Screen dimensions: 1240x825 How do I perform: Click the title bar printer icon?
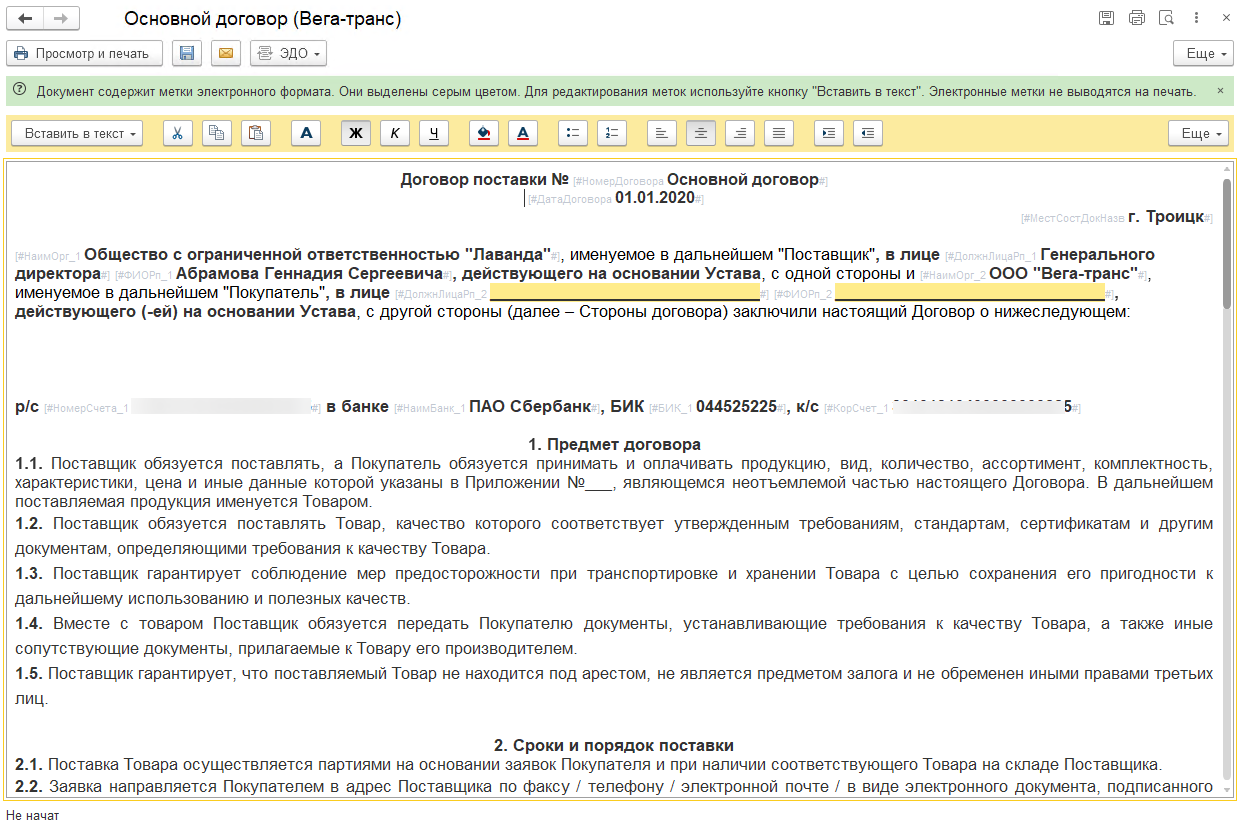(x=1137, y=18)
